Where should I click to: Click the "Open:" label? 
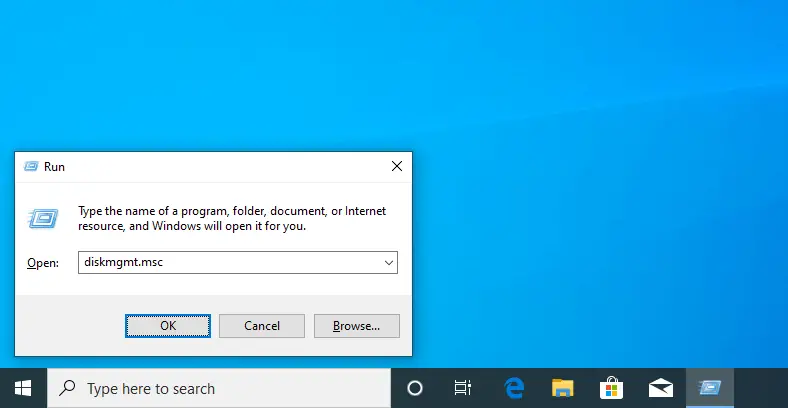click(43, 263)
